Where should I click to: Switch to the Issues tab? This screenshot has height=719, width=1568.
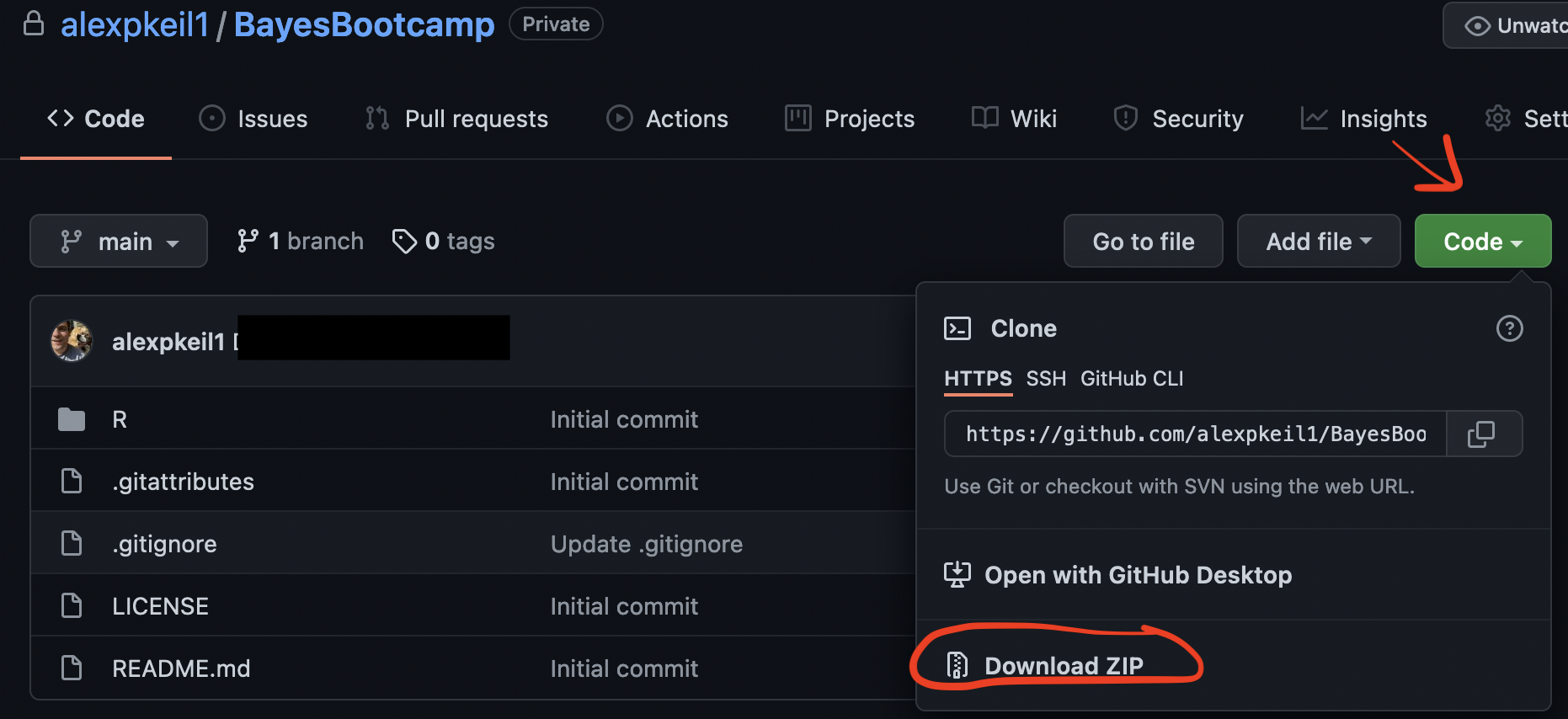[x=253, y=119]
